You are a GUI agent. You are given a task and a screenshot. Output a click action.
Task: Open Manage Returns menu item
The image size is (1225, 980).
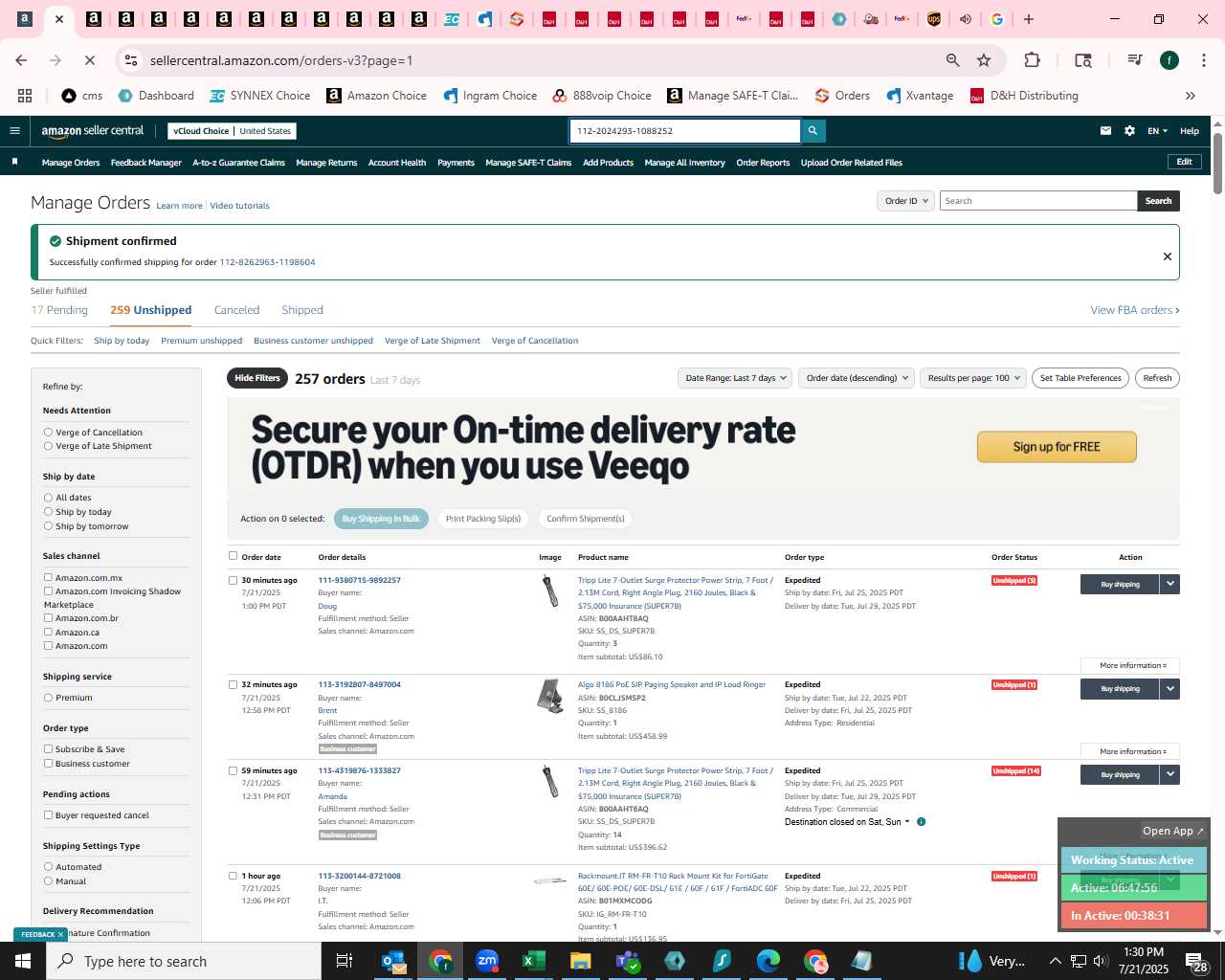(x=326, y=163)
